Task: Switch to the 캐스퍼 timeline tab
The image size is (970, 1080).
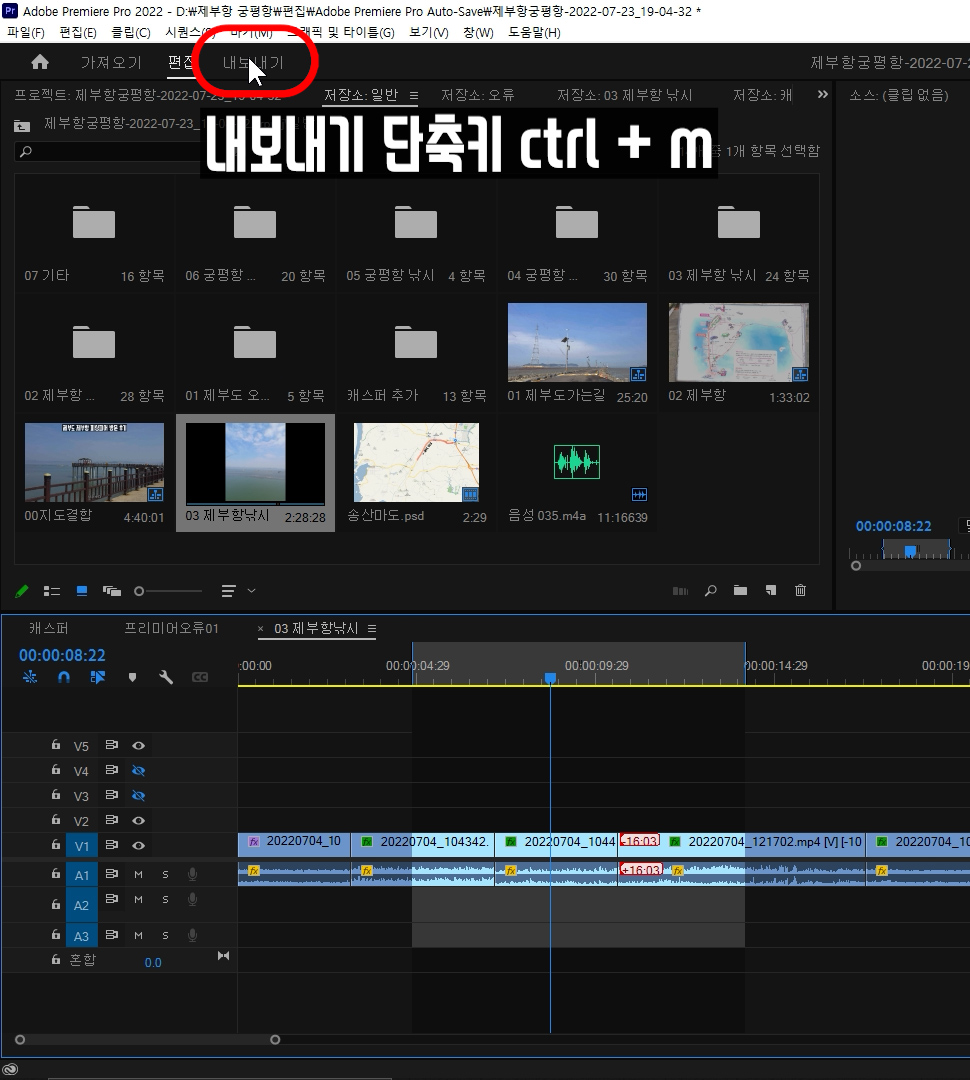Action: [x=48, y=628]
